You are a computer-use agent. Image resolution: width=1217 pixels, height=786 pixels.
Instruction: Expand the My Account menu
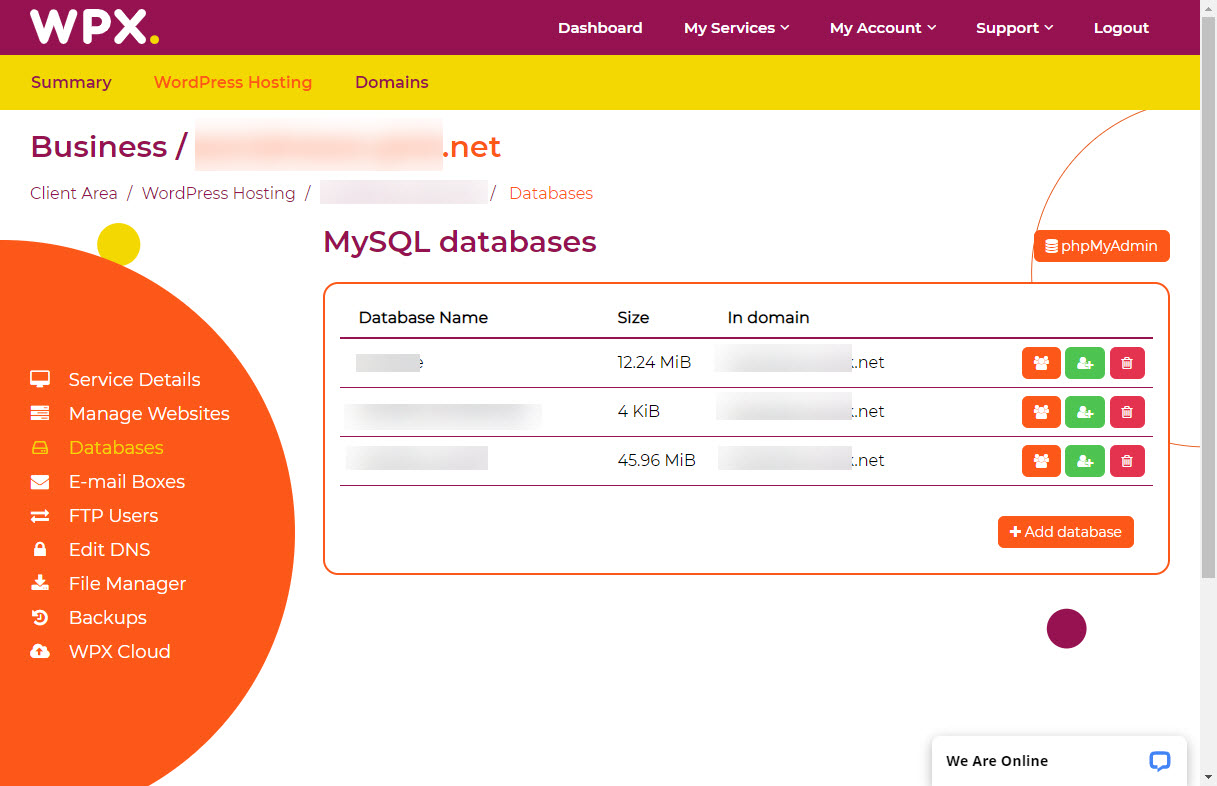point(883,28)
